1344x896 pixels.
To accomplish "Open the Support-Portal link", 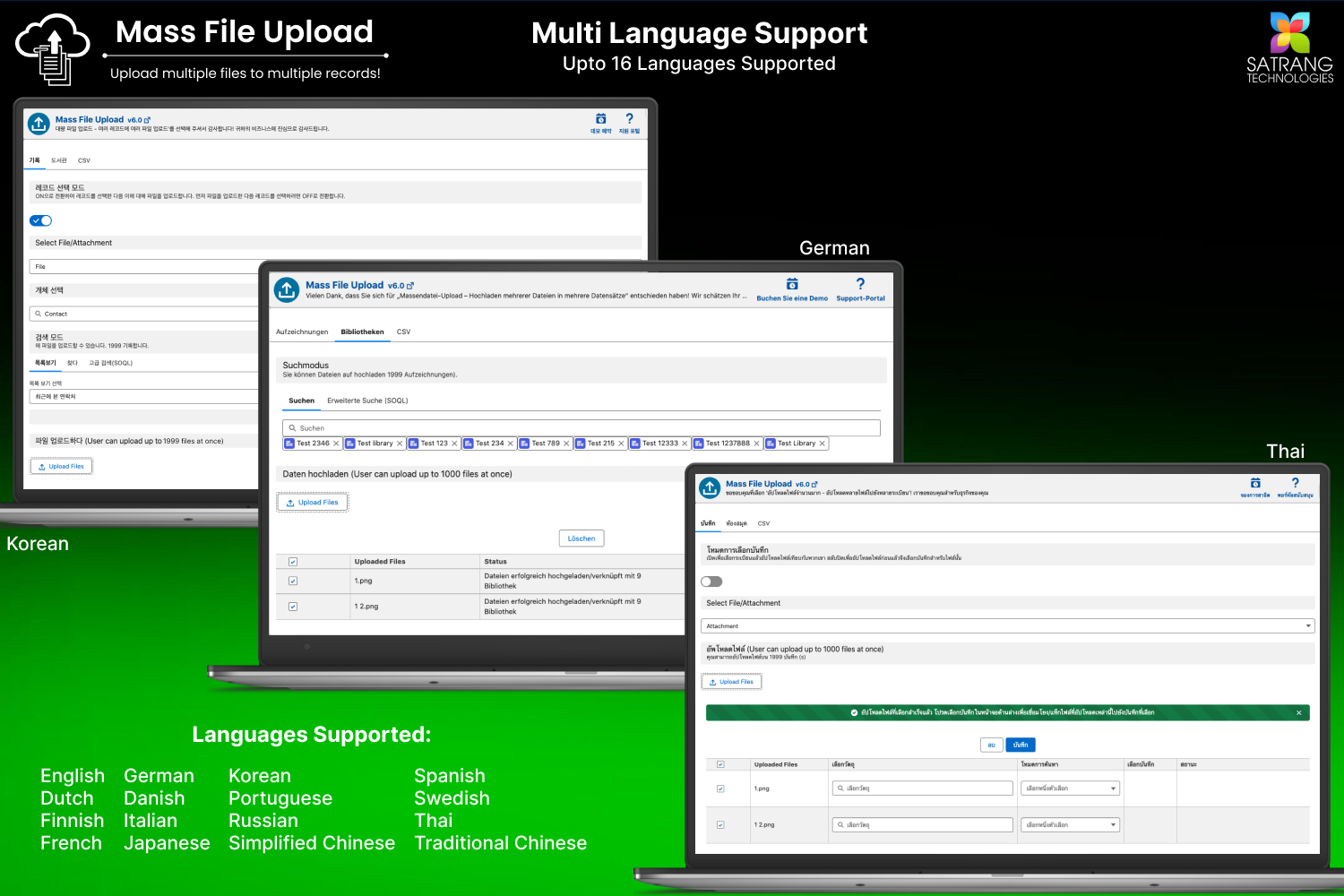I will (860, 298).
